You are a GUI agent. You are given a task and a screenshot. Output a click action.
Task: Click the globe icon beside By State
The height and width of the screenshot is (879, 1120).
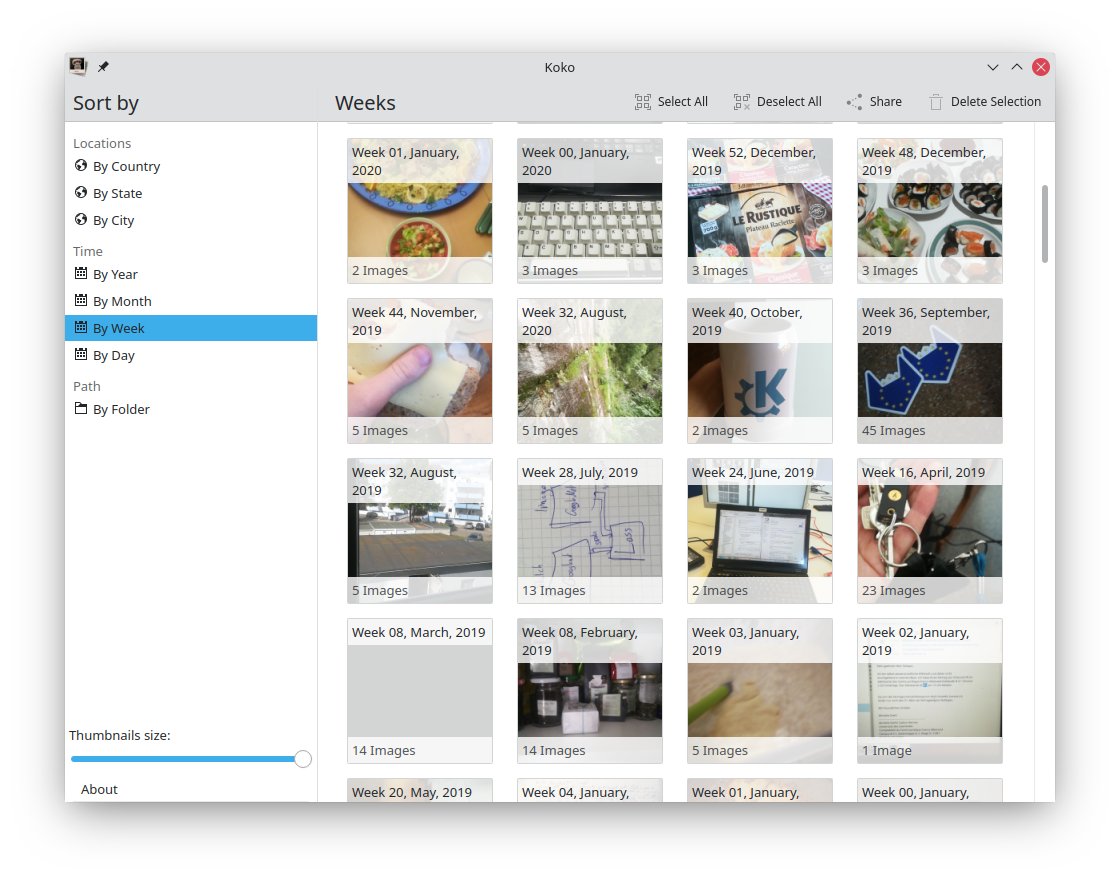tap(81, 193)
